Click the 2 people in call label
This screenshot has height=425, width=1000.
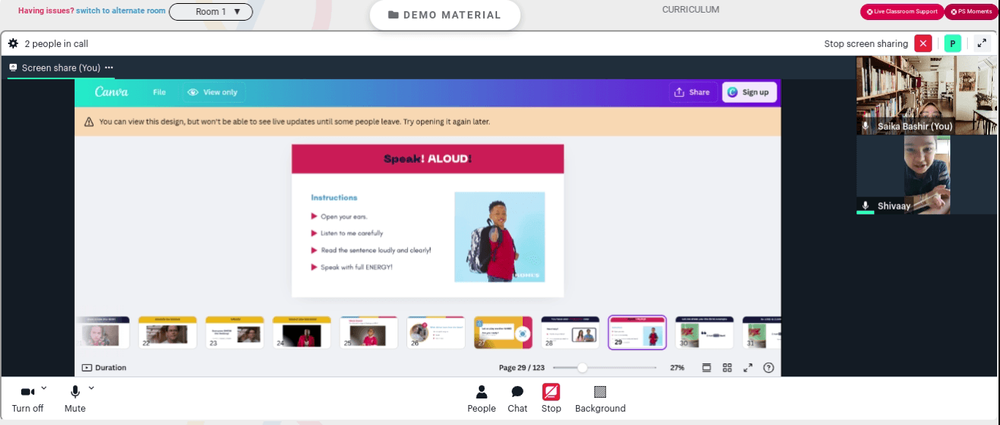coord(56,44)
